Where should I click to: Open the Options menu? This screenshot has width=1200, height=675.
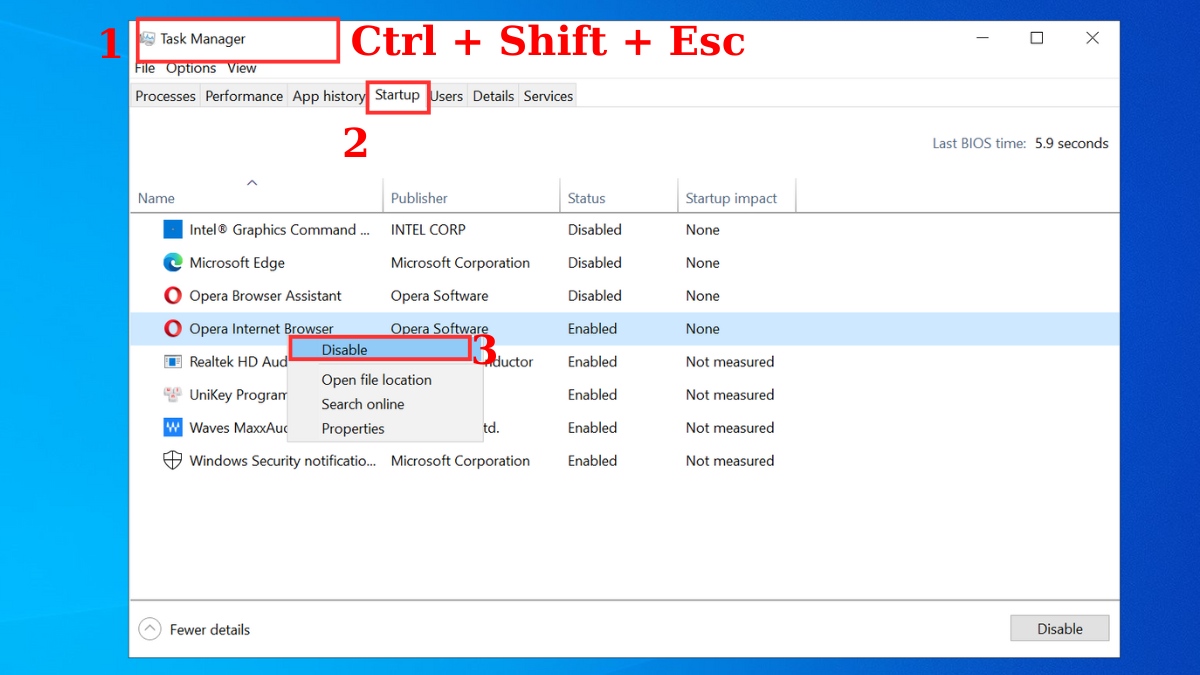191,68
